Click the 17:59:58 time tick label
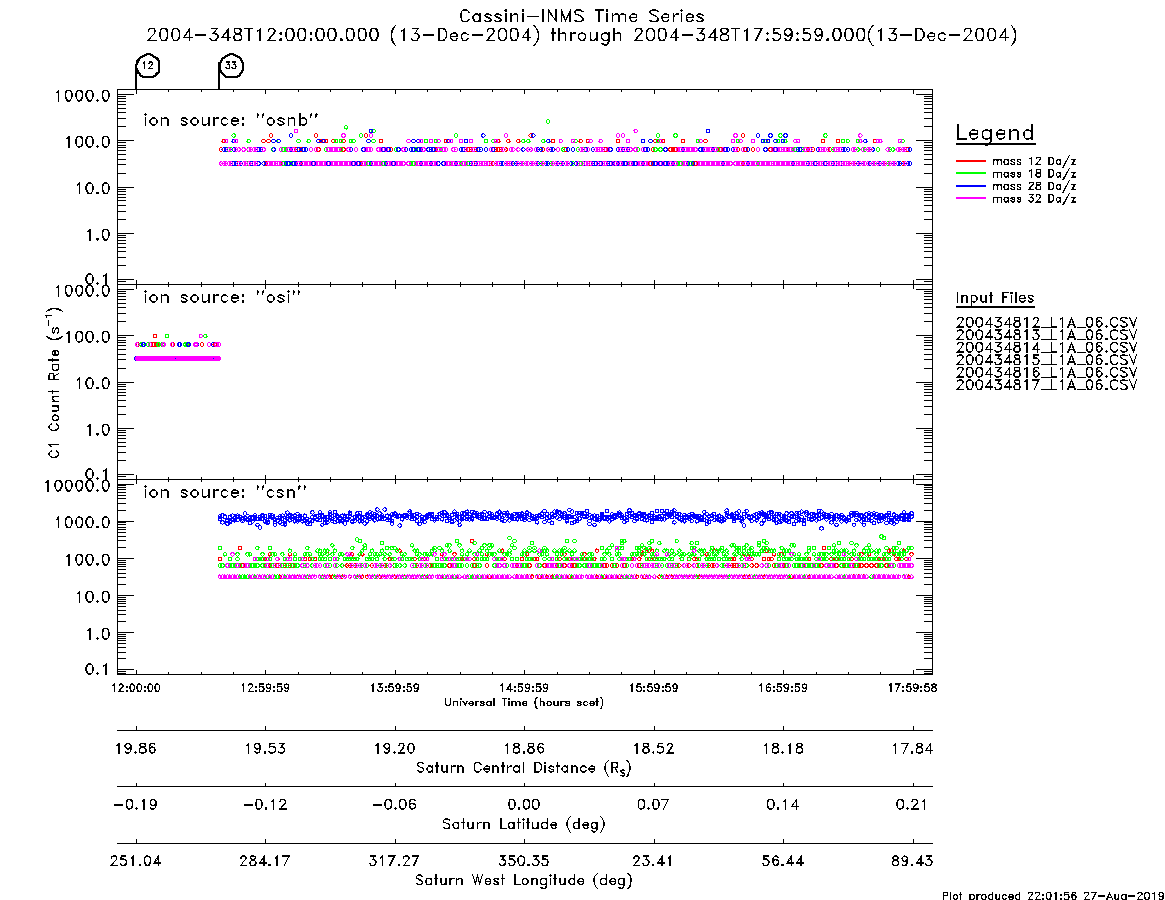Viewport: 1165px width, 900px height. 912,688
